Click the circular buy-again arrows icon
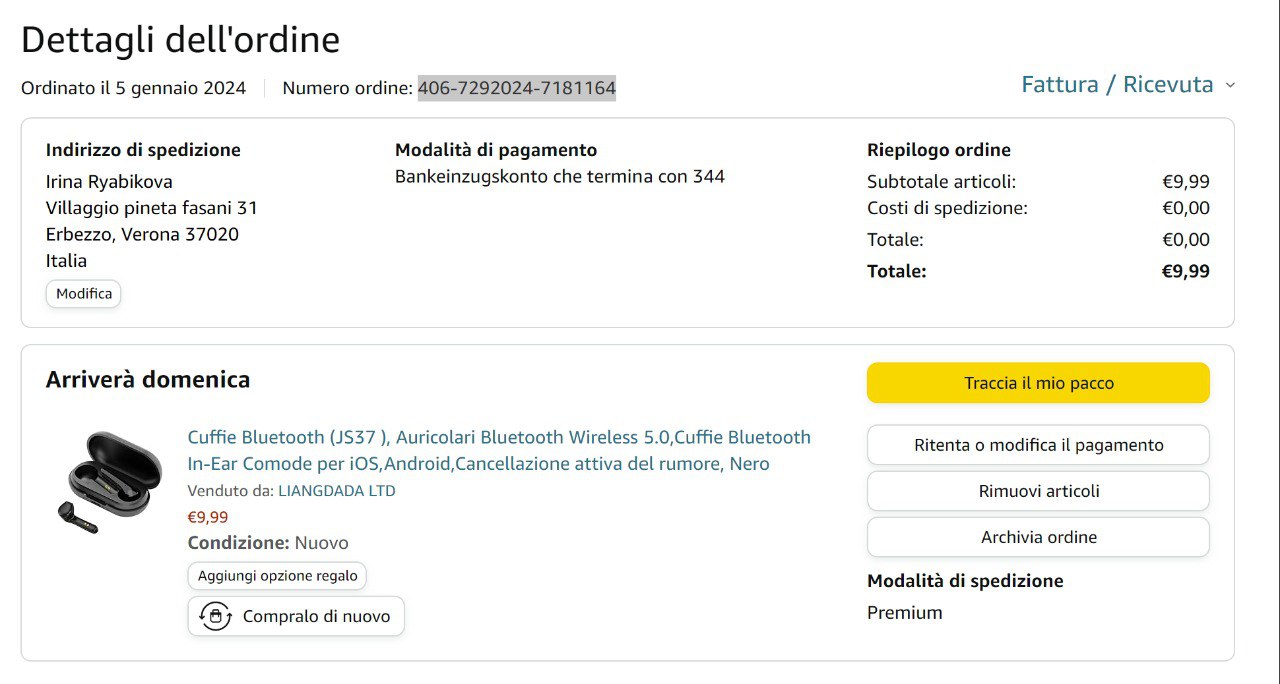This screenshot has width=1280, height=684. (215, 616)
